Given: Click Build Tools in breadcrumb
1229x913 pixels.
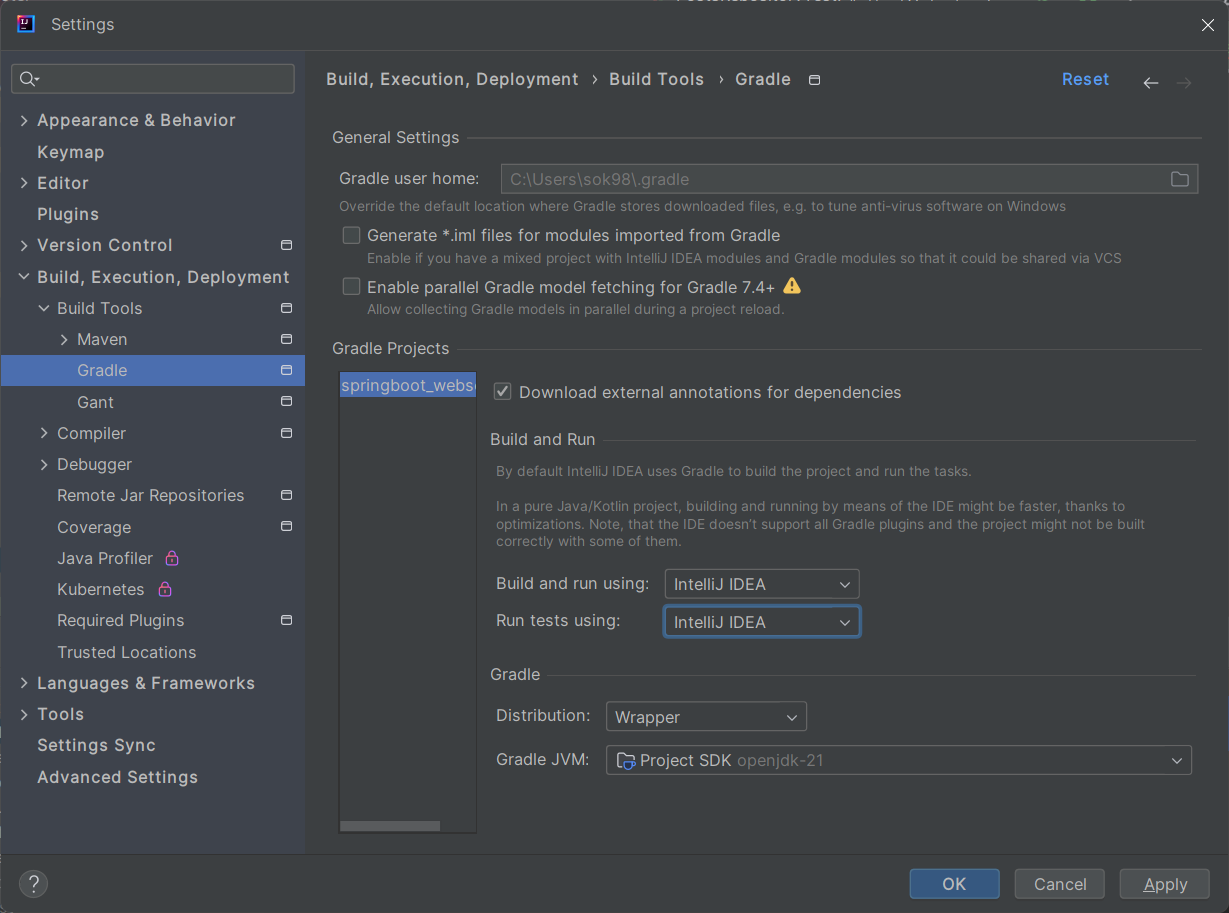Looking at the screenshot, I should 656,79.
